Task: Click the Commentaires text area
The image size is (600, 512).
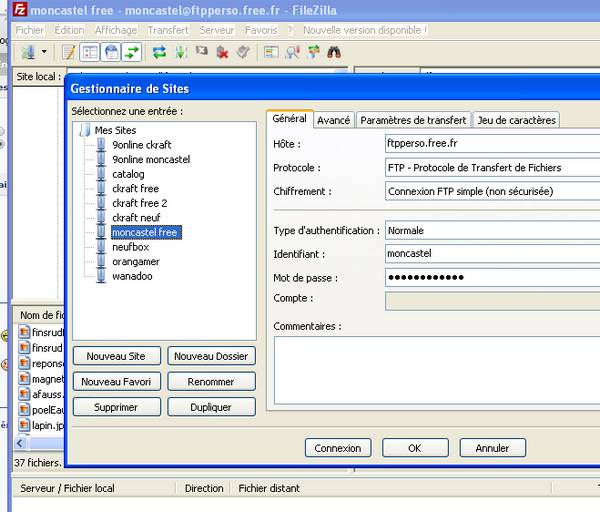Action: pyautogui.click(x=437, y=370)
